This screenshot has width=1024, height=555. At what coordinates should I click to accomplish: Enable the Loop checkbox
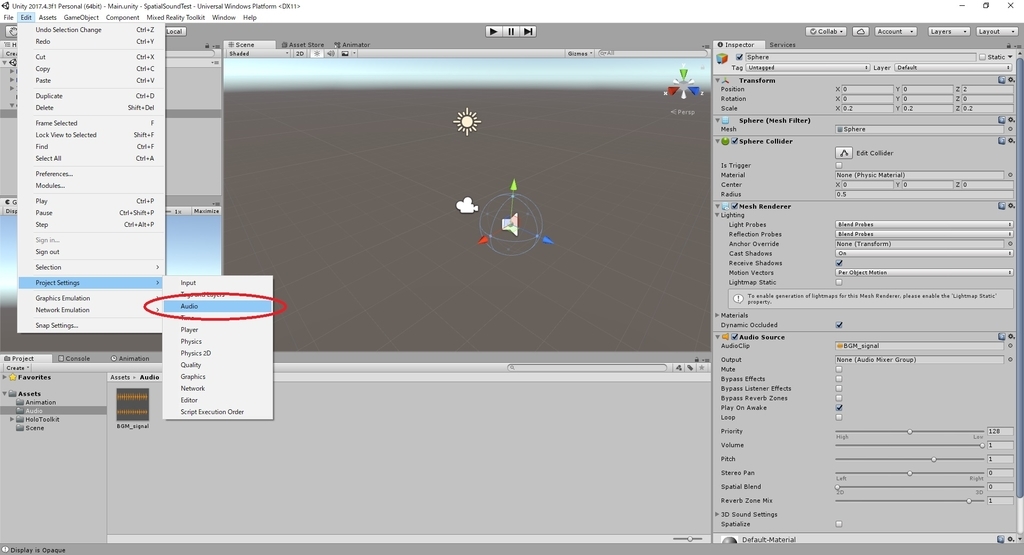click(839, 417)
